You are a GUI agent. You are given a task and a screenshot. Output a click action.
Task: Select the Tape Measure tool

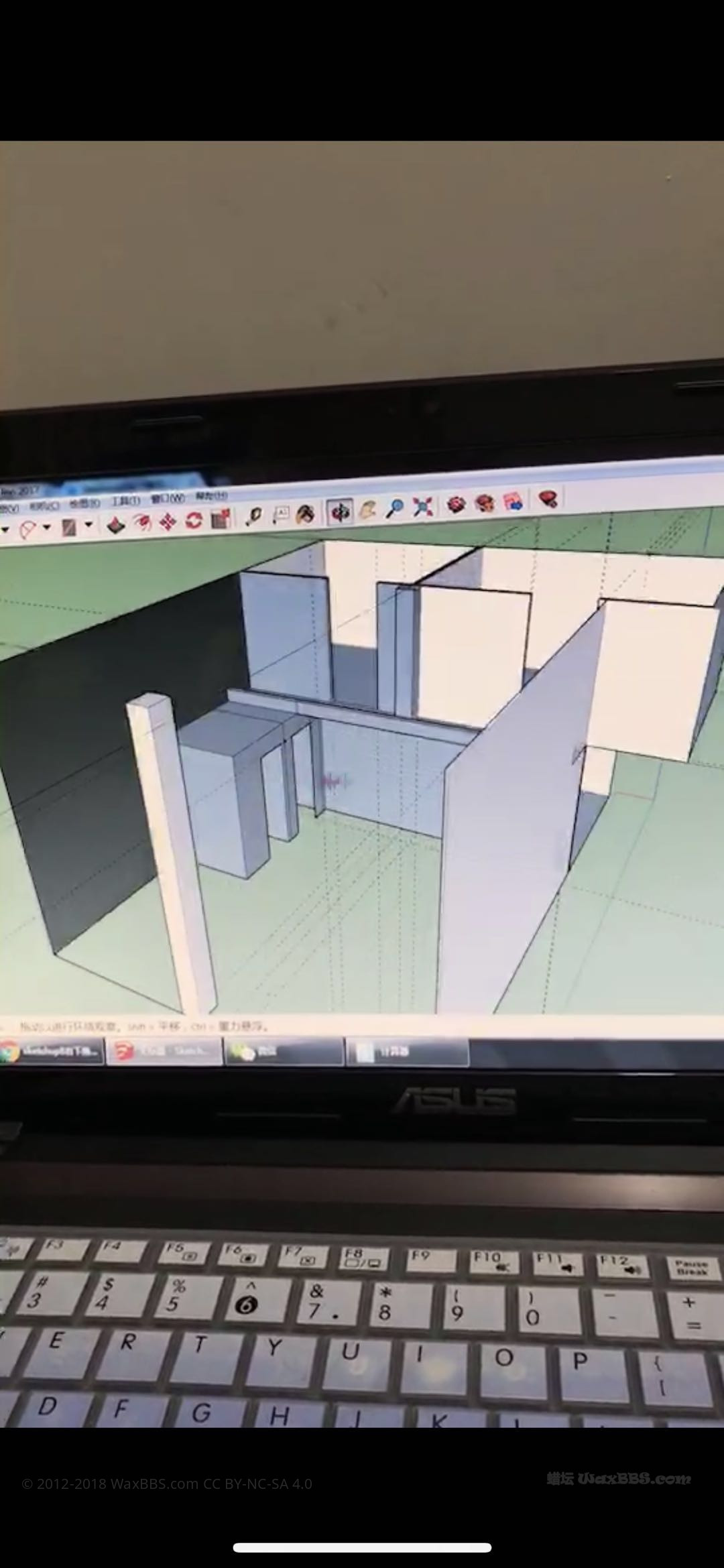pyautogui.click(x=253, y=516)
